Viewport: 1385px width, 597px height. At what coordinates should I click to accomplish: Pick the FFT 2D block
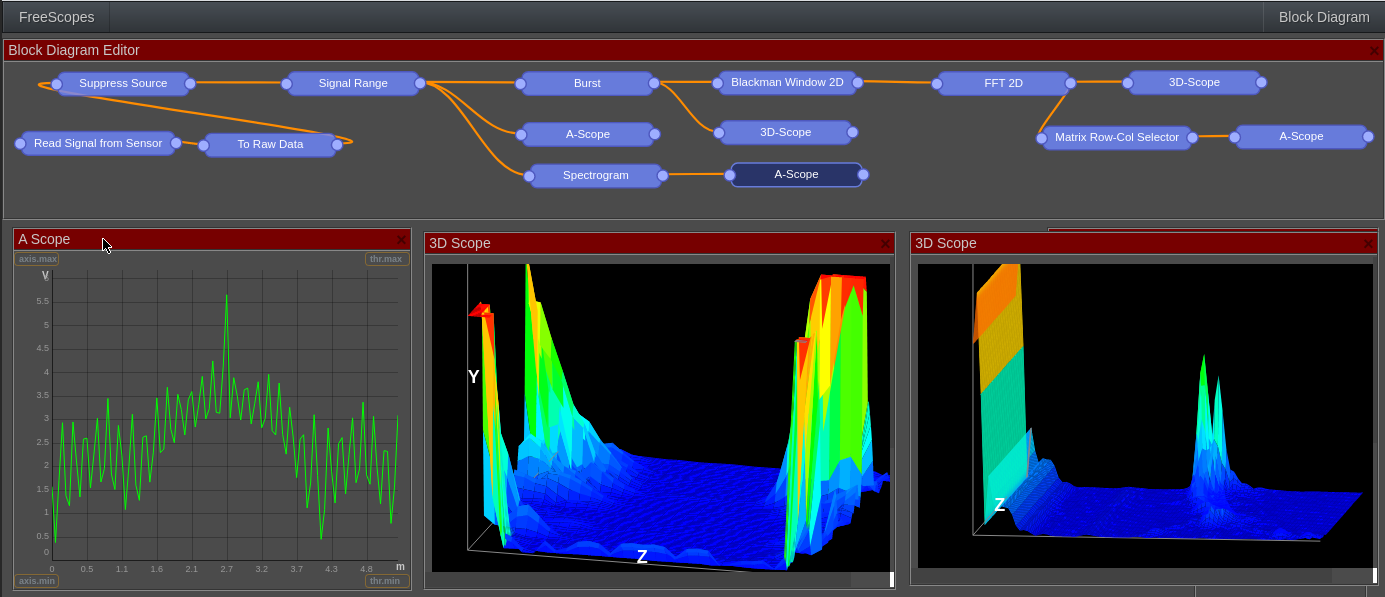point(1003,84)
